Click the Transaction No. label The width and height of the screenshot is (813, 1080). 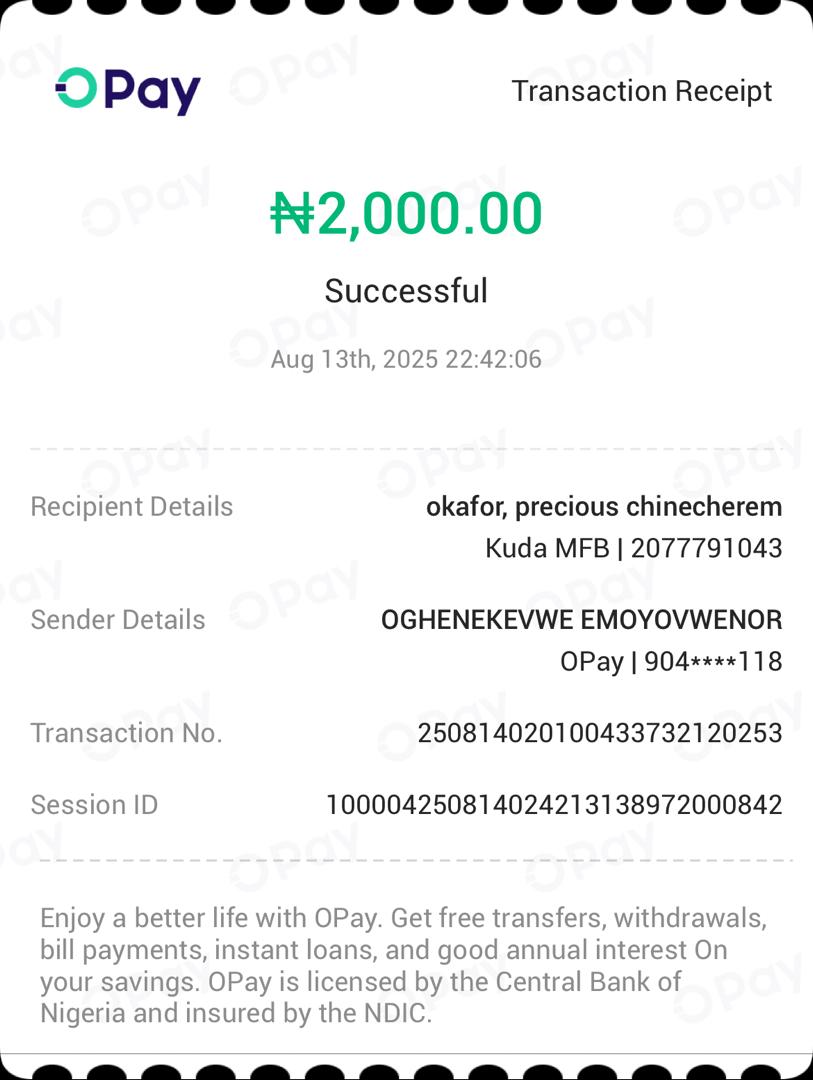click(x=127, y=733)
